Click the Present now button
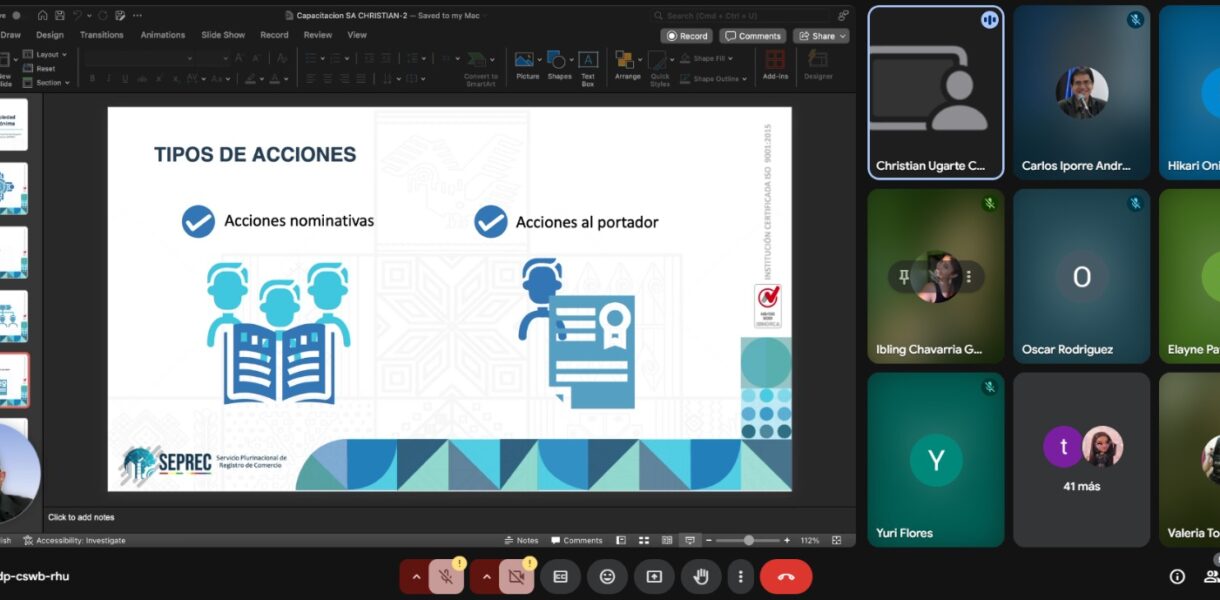The width and height of the screenshot is (1220, 600). click(654, 577)
